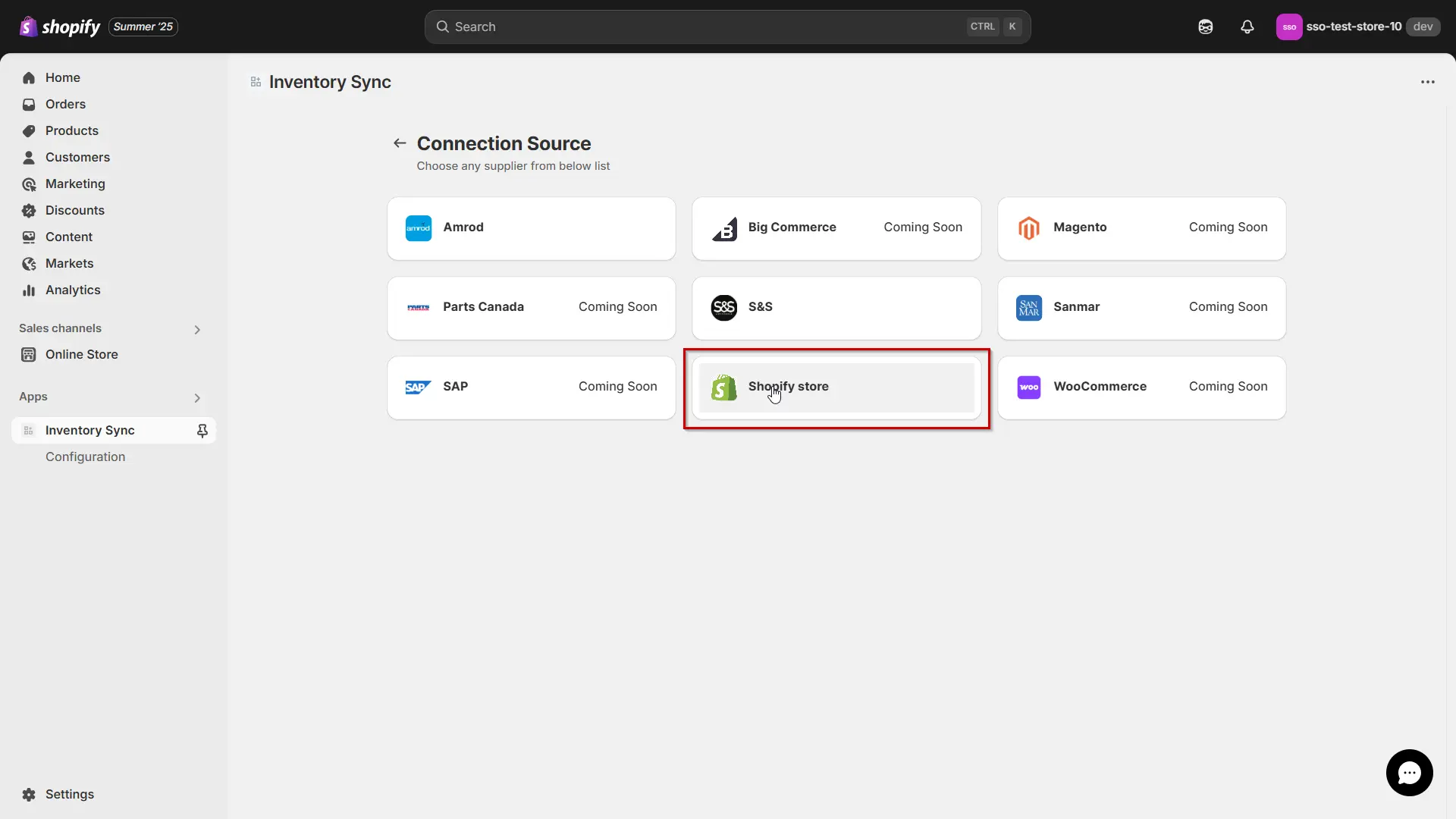The height and width of the screenshot is (819, 1456).
Task: Click the Shopify logo in top bar
Action: 60,27
